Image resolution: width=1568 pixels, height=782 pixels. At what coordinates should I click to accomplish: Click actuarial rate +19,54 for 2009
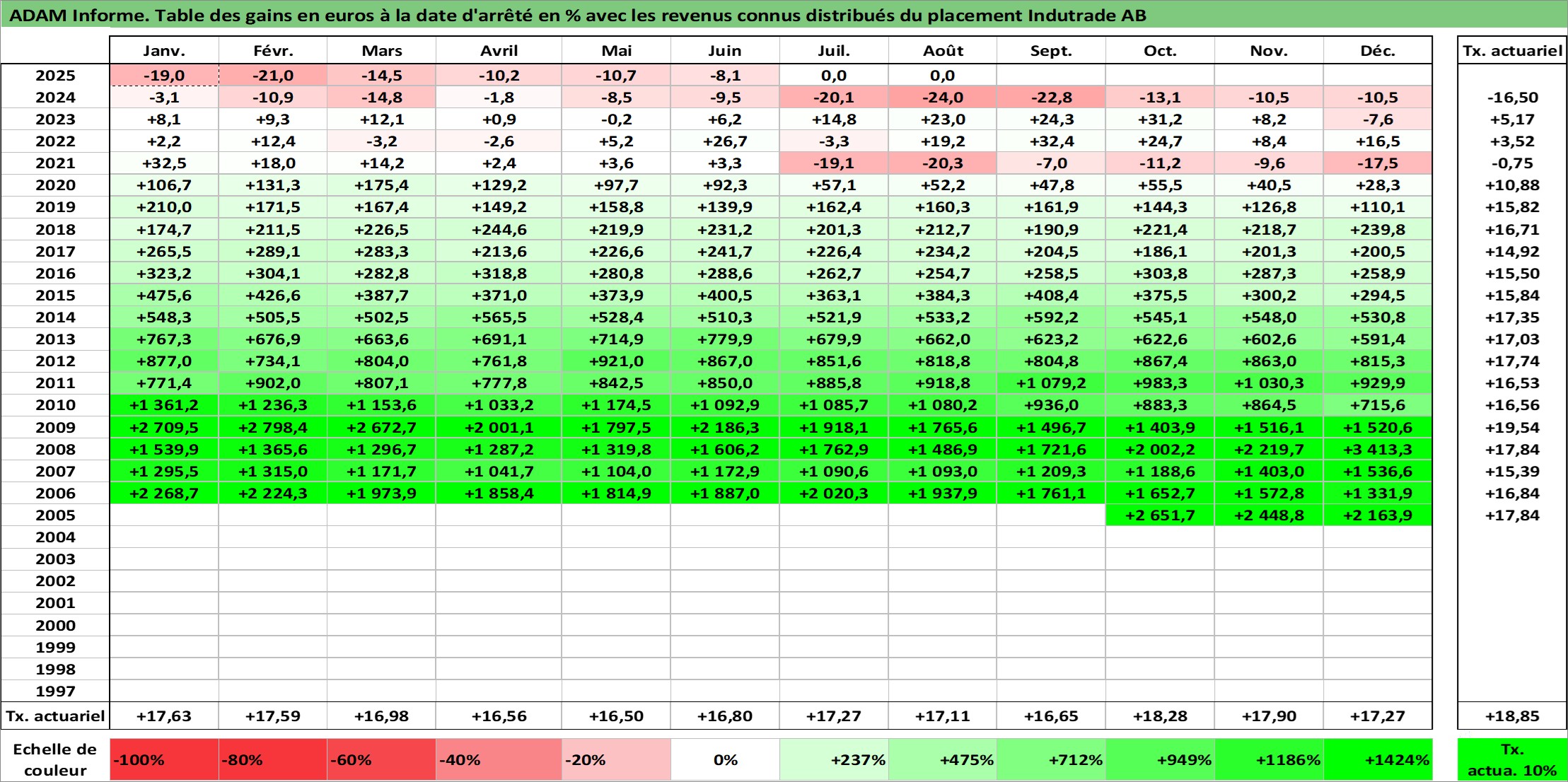1512,428
